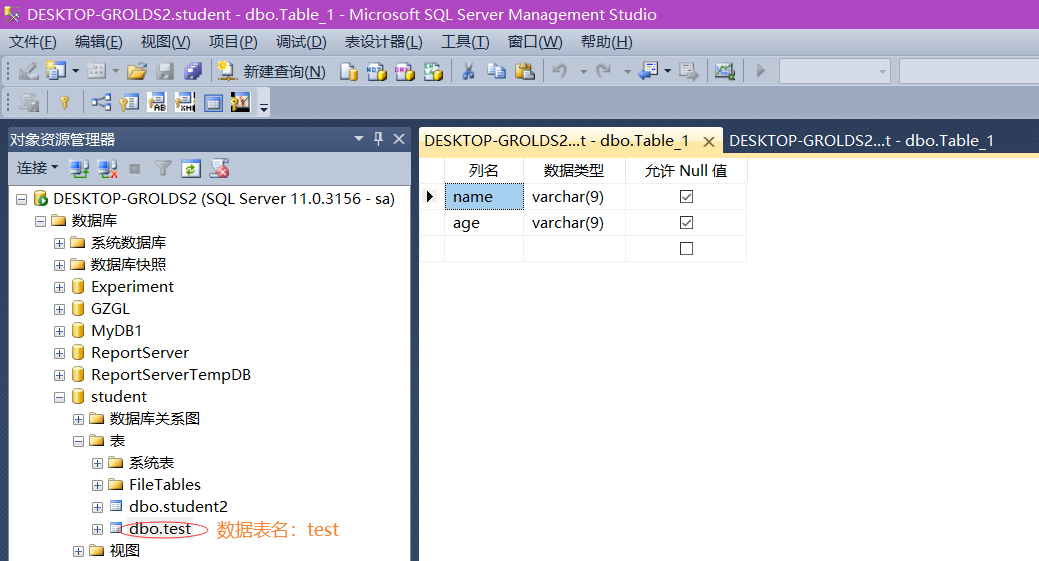1039x561 pixels.
Task: Click the database engine query icon
Action: [349, 71]
